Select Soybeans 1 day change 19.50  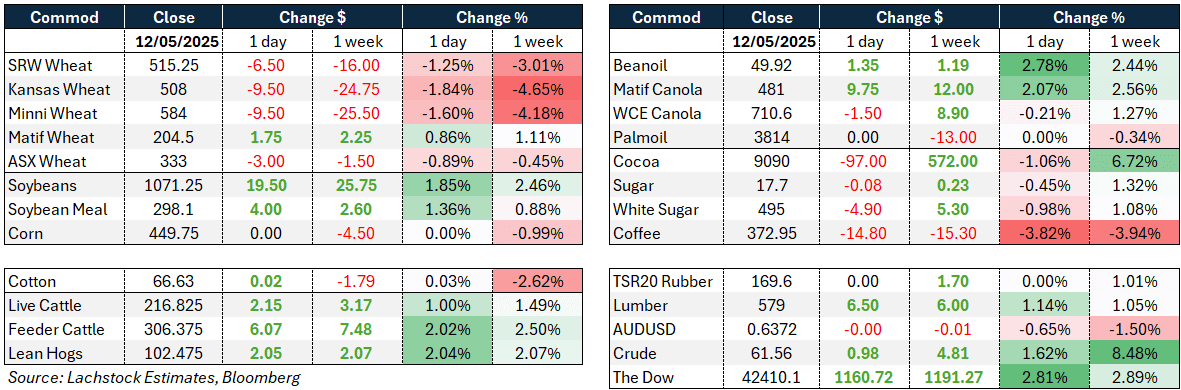click(267, 186)
